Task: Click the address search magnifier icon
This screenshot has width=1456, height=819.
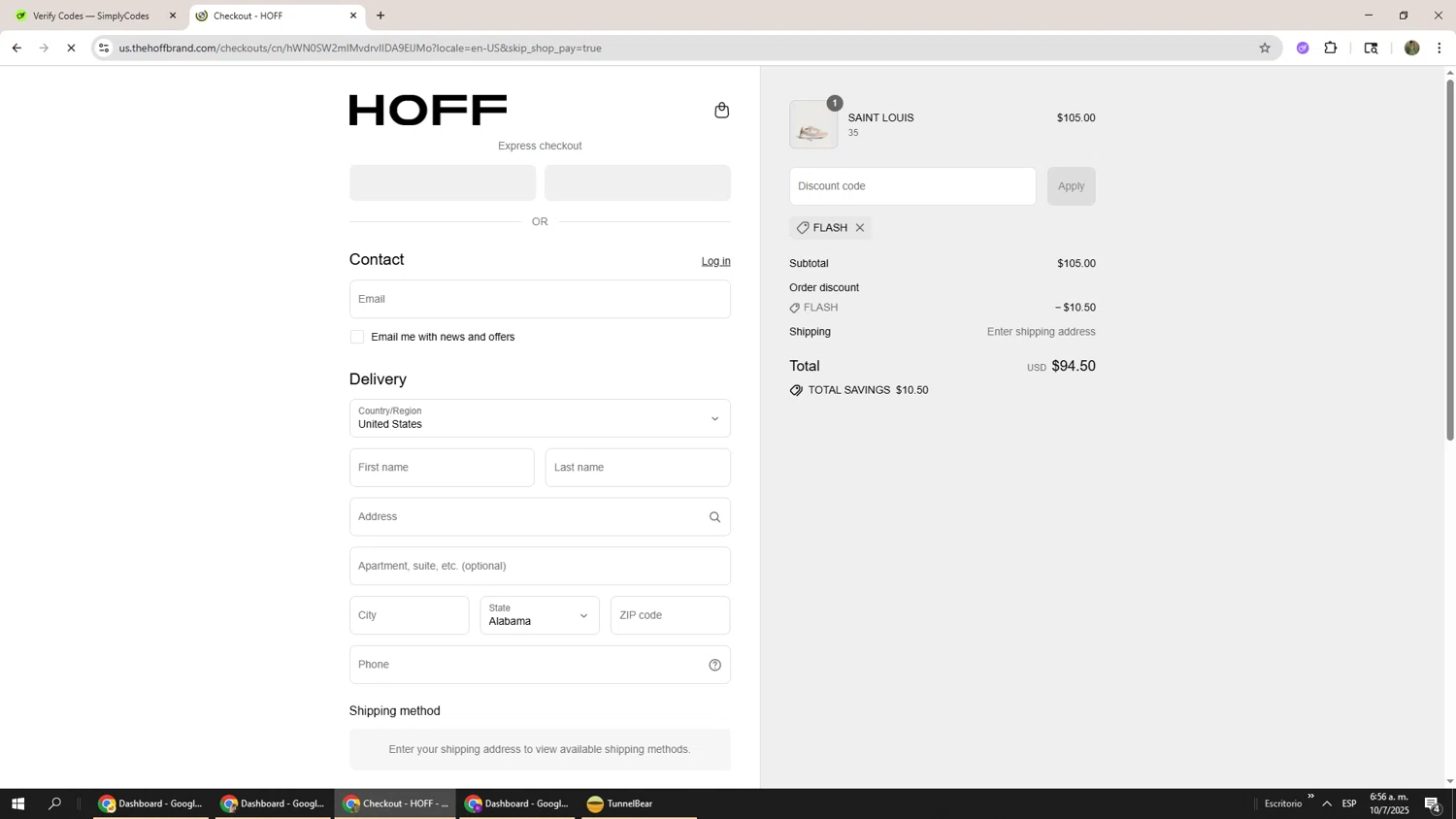Action: (715, 517)
